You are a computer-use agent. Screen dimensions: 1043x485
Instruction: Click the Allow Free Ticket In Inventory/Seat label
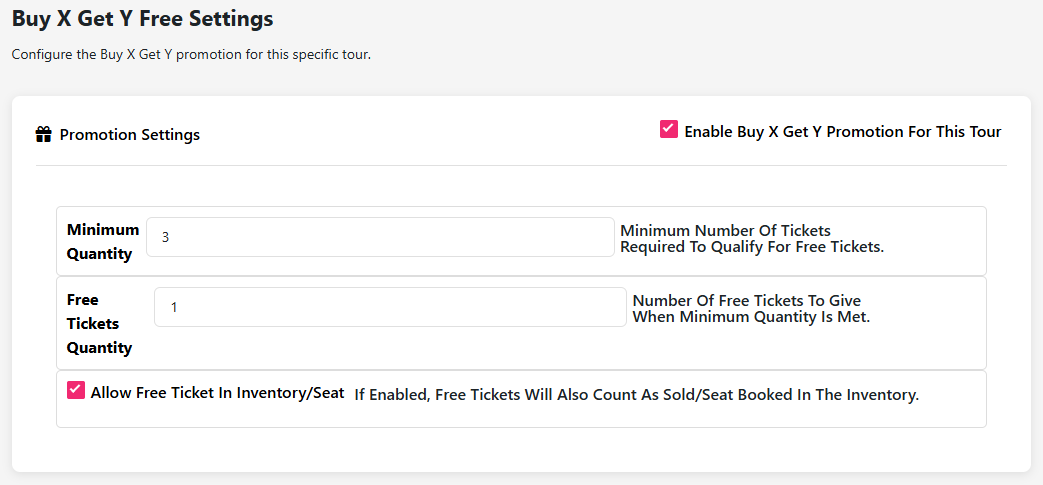point(217,393)
